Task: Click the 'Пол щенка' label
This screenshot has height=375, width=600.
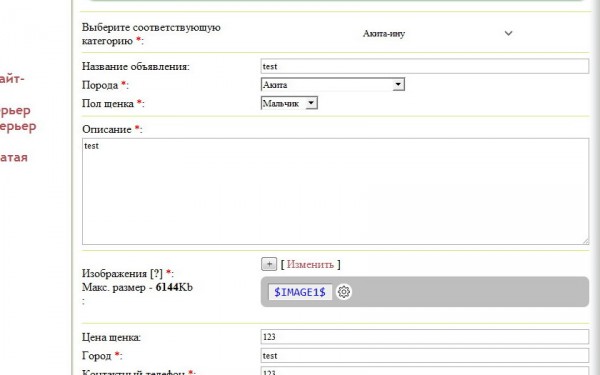Action: pyautogui.click(x=108, y=103)
